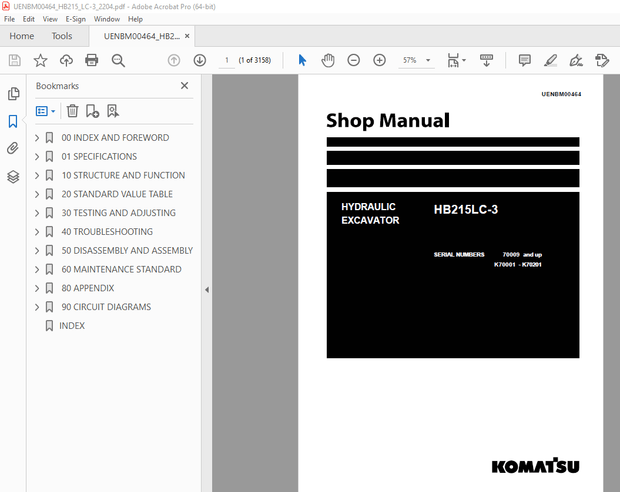620x492 pixels.
Task: Jump to 00 INDEX AND FOREWORD bookmark
Action: point(115,138)
